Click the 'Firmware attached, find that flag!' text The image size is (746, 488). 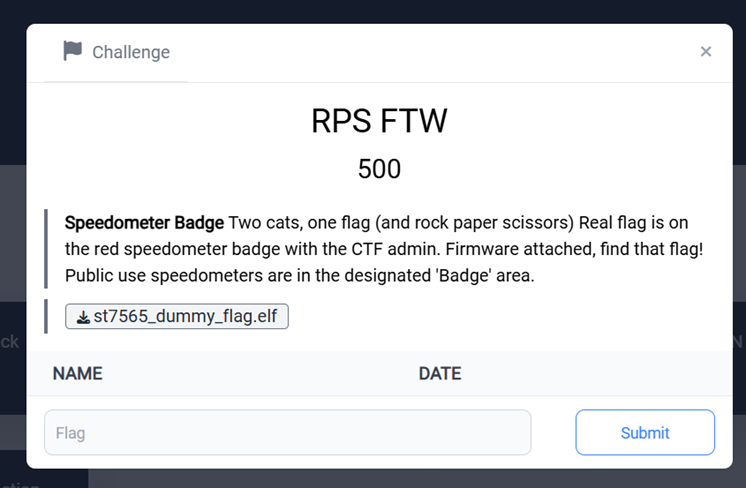(574, 249)
